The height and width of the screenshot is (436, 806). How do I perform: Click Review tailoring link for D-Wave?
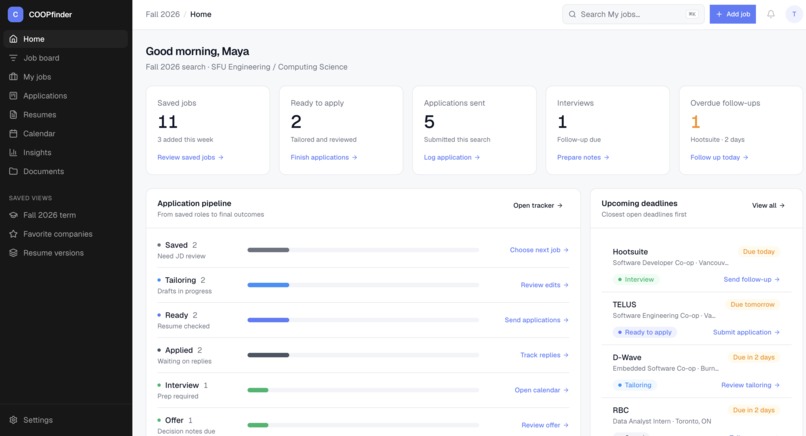(x=750, y=385)
